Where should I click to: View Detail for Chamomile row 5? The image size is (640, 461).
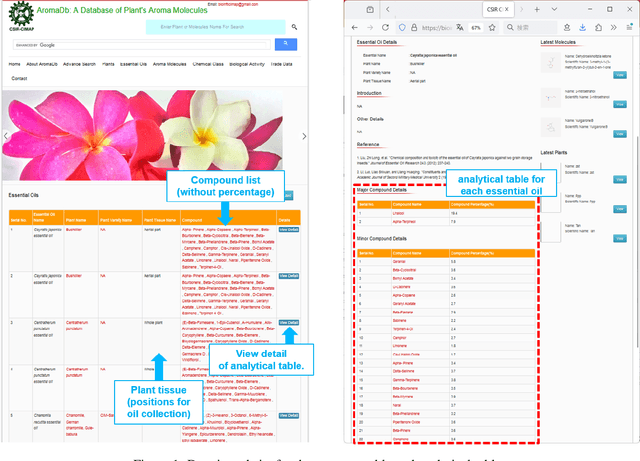[x=289, y=416]
